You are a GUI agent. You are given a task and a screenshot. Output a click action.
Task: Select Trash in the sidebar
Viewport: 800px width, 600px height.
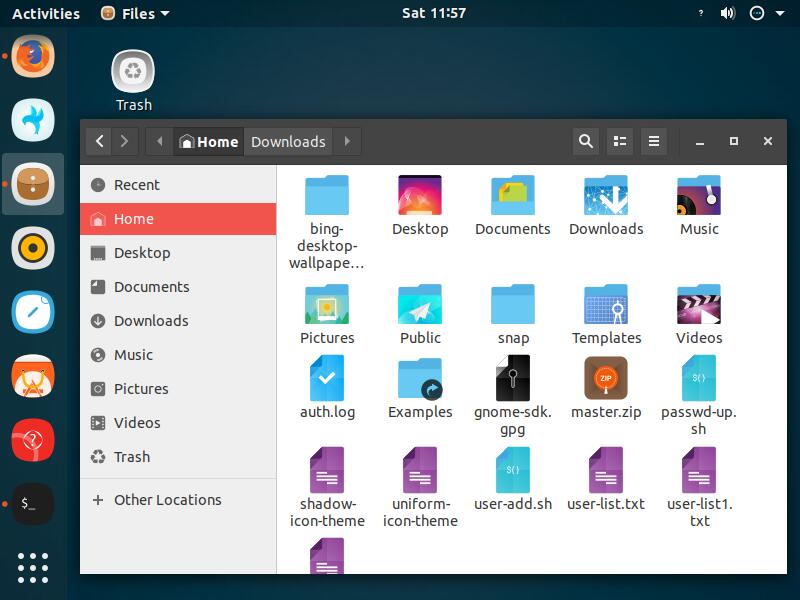click(178, 457)
